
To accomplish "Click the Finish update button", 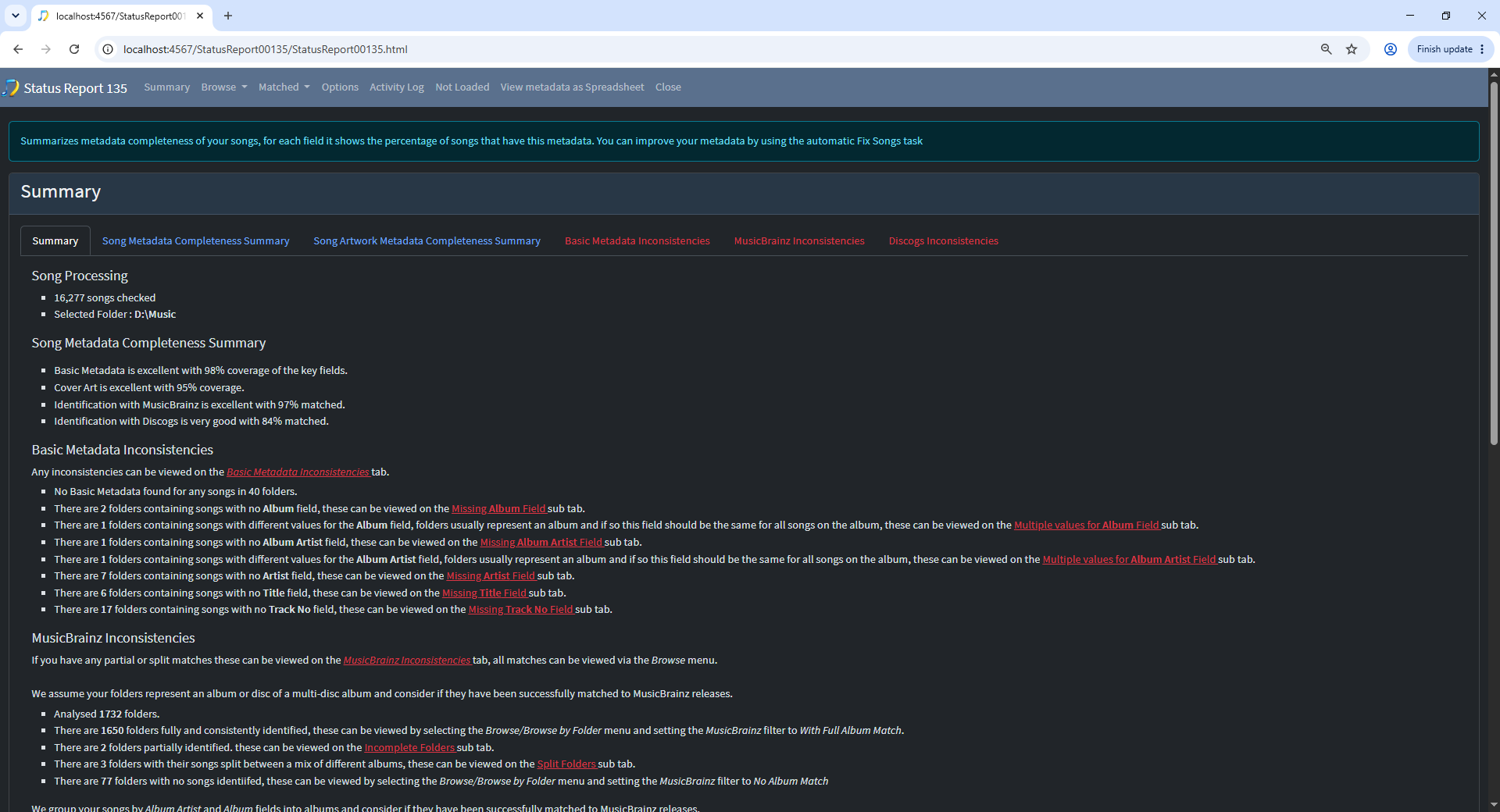I will [1445, 49].
